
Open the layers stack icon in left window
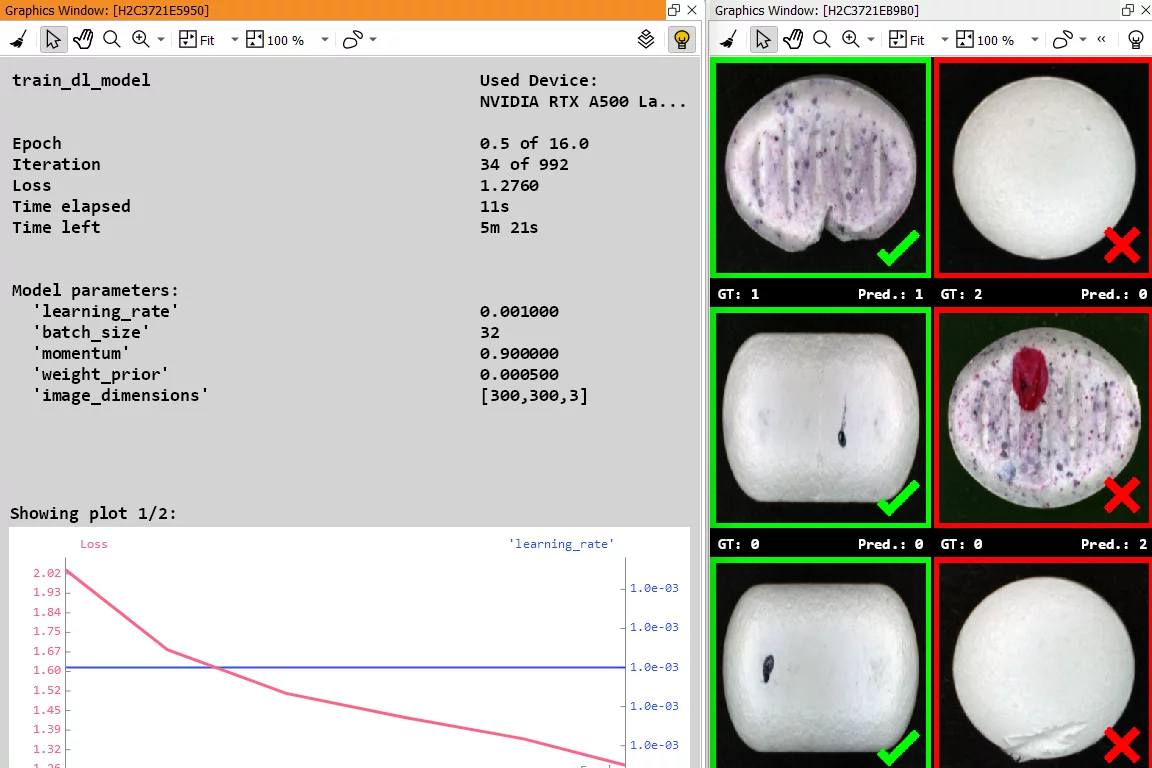(x=646, y=40)
